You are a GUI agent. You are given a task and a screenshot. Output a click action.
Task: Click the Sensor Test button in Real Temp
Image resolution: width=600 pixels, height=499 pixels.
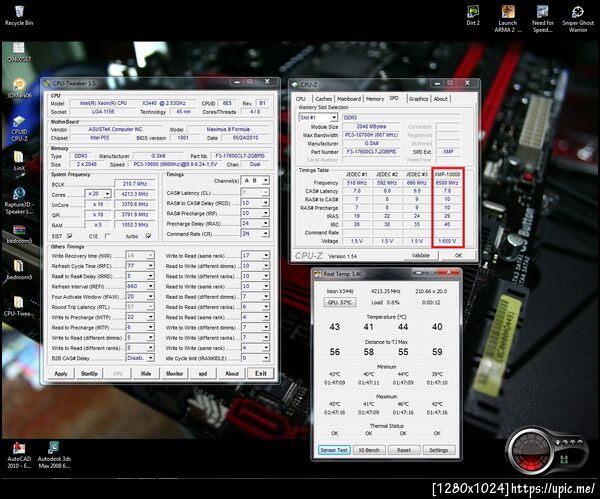point(334,450)
